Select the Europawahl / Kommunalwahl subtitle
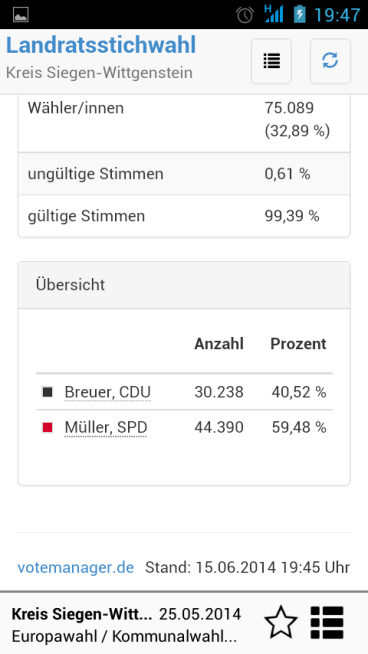Viewport: 368px width, 654px height. point(124,636)
